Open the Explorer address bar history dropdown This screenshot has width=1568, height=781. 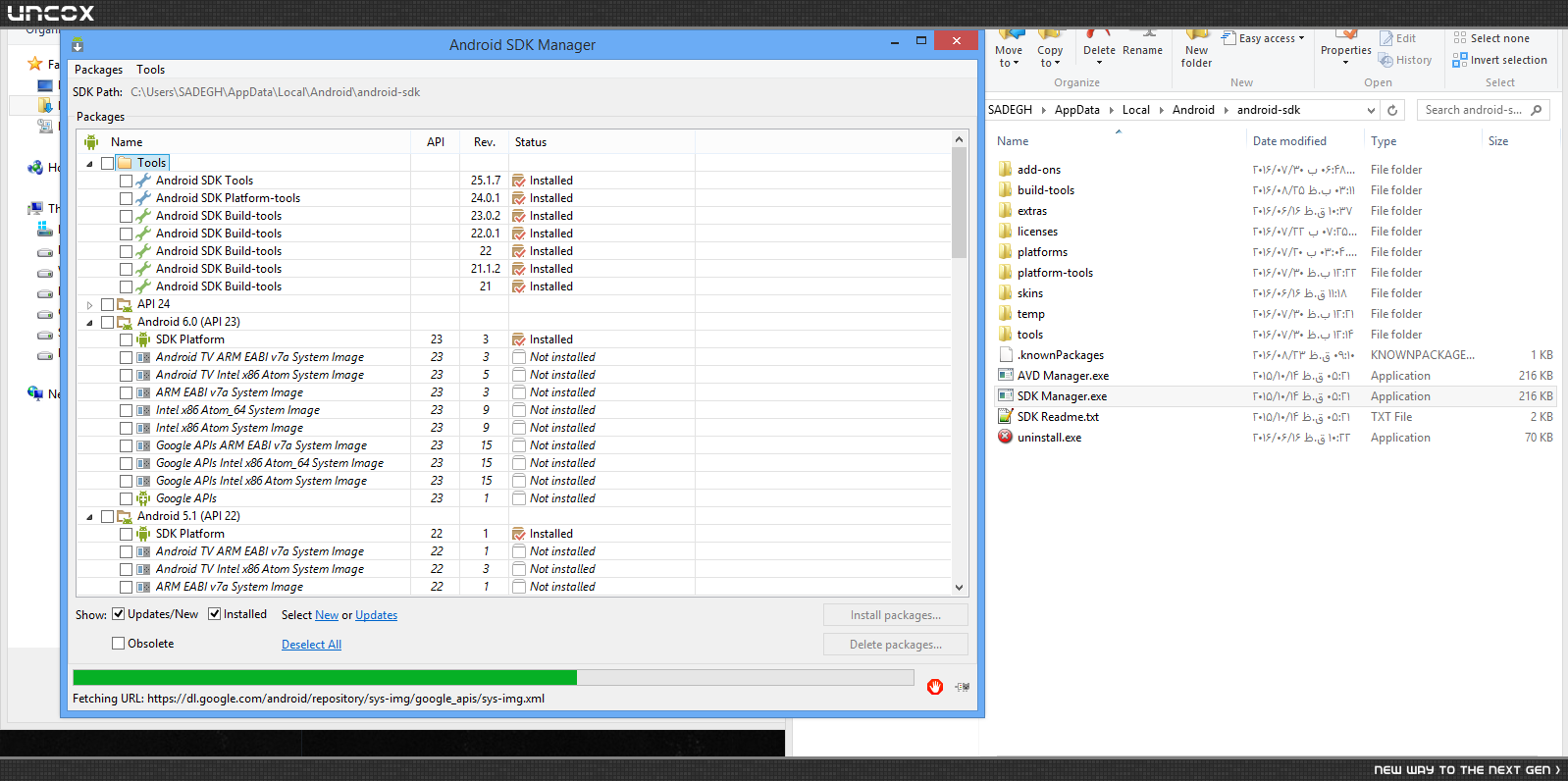[x=1371, y=110]
